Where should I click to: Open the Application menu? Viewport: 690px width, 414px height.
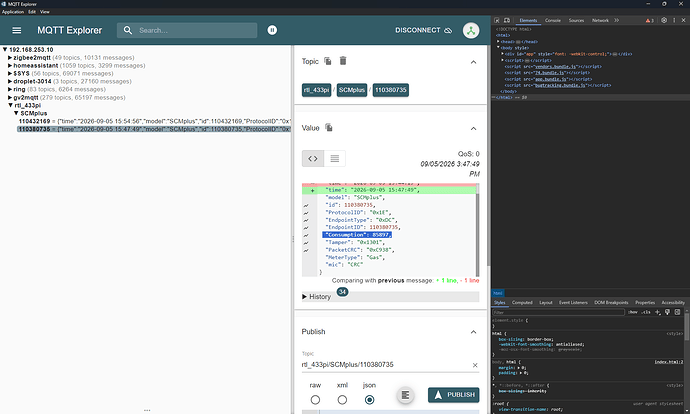point(13,12)
